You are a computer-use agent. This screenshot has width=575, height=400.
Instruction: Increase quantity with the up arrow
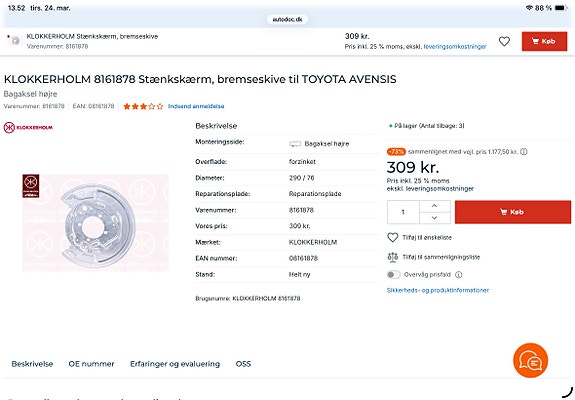tap(435, 206)
